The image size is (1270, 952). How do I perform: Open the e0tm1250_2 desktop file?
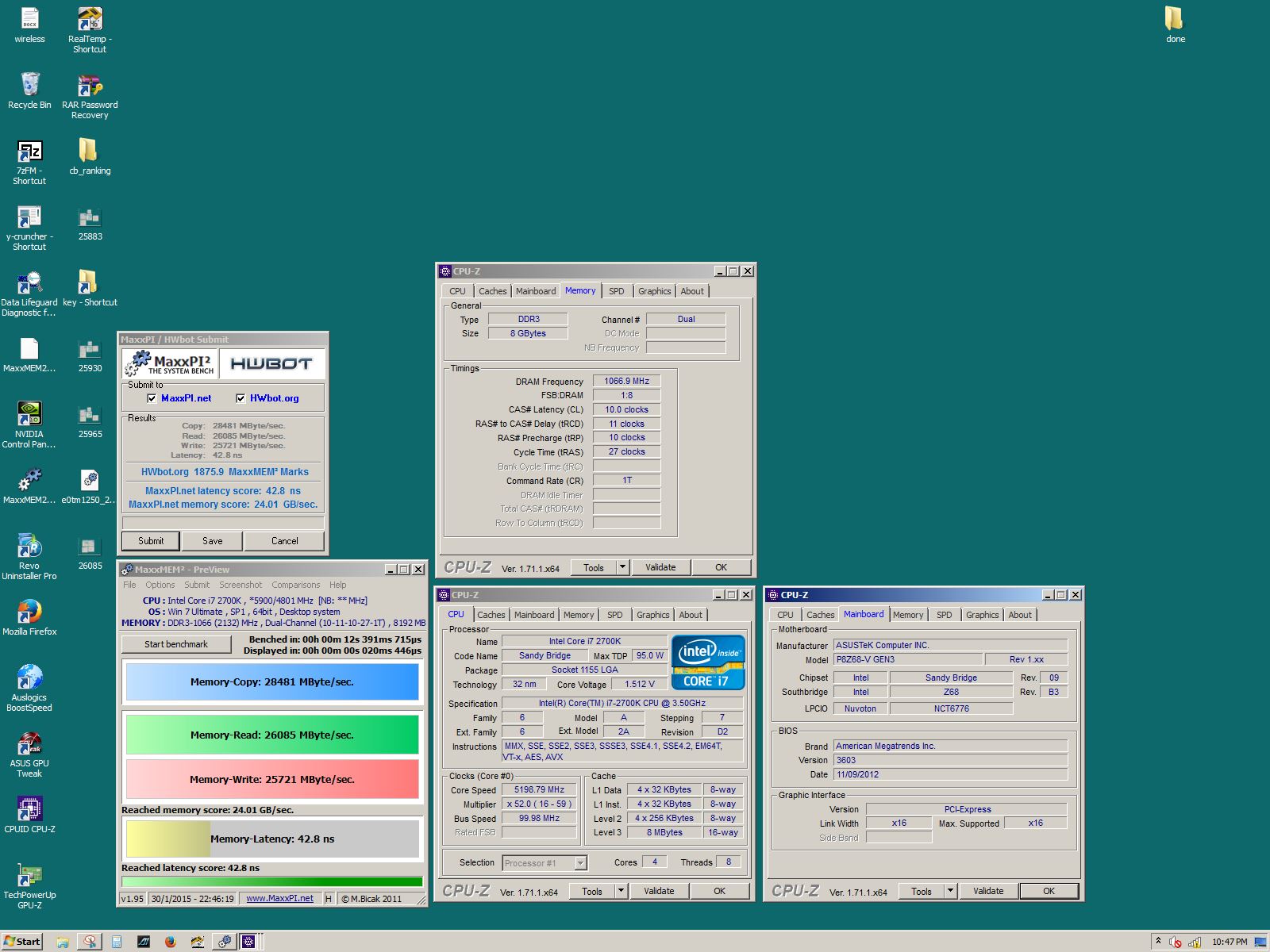click(90, 486)
